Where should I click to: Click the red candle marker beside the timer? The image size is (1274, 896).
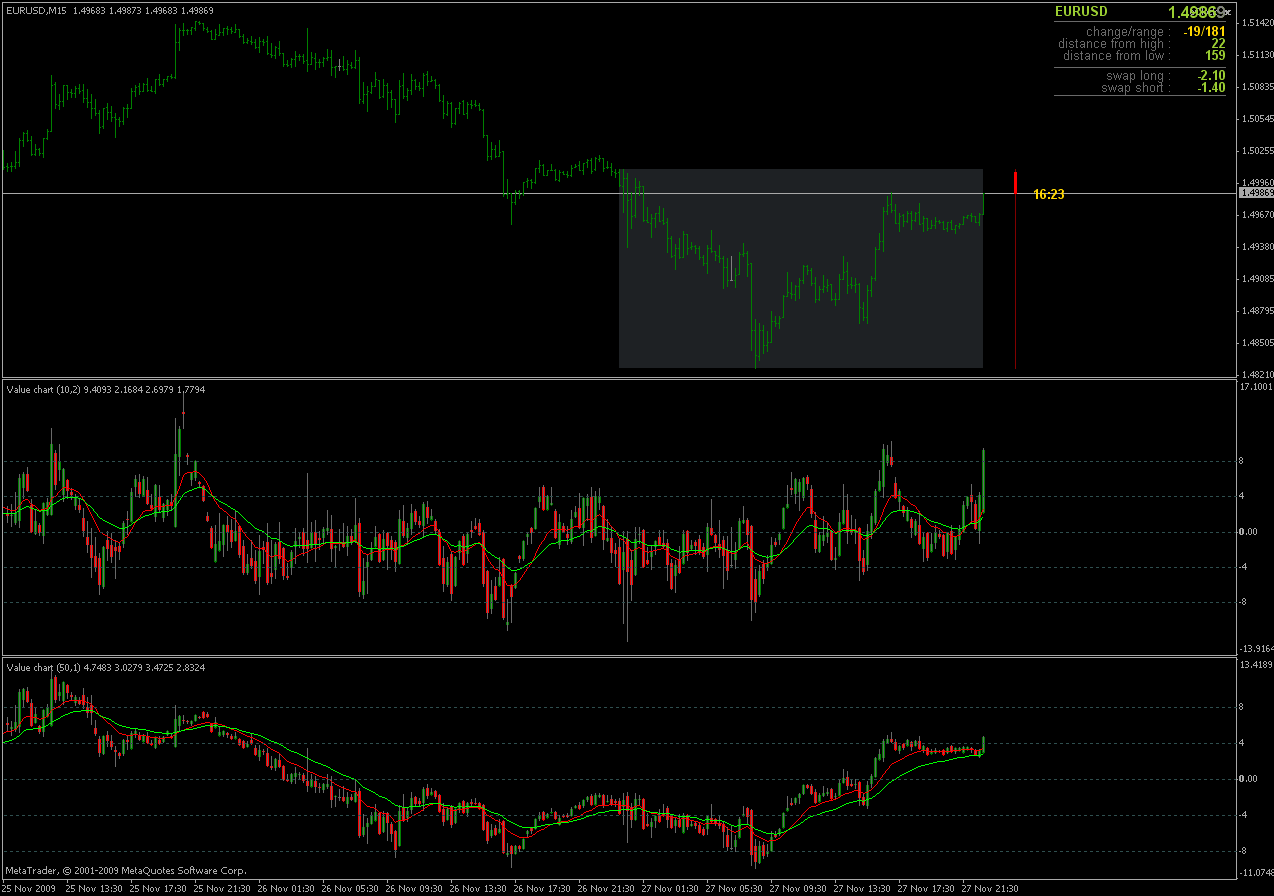point(1015,182)
